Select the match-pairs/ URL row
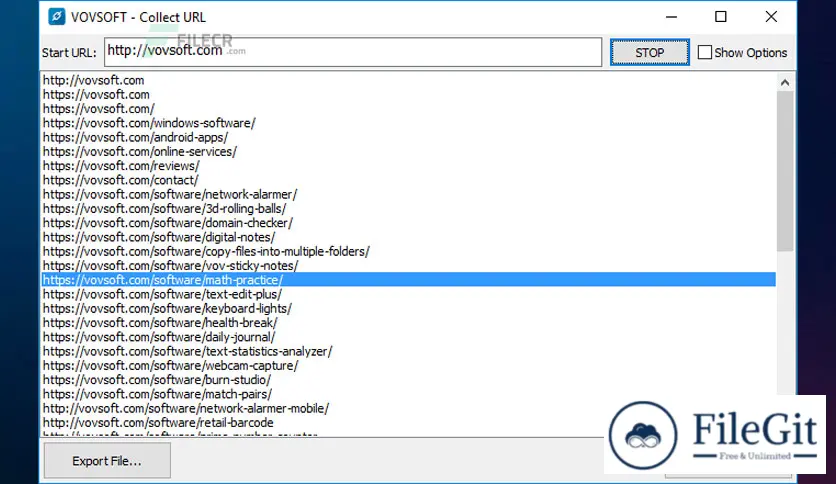This screenshot has height=484, width=836. click(409, 394)
